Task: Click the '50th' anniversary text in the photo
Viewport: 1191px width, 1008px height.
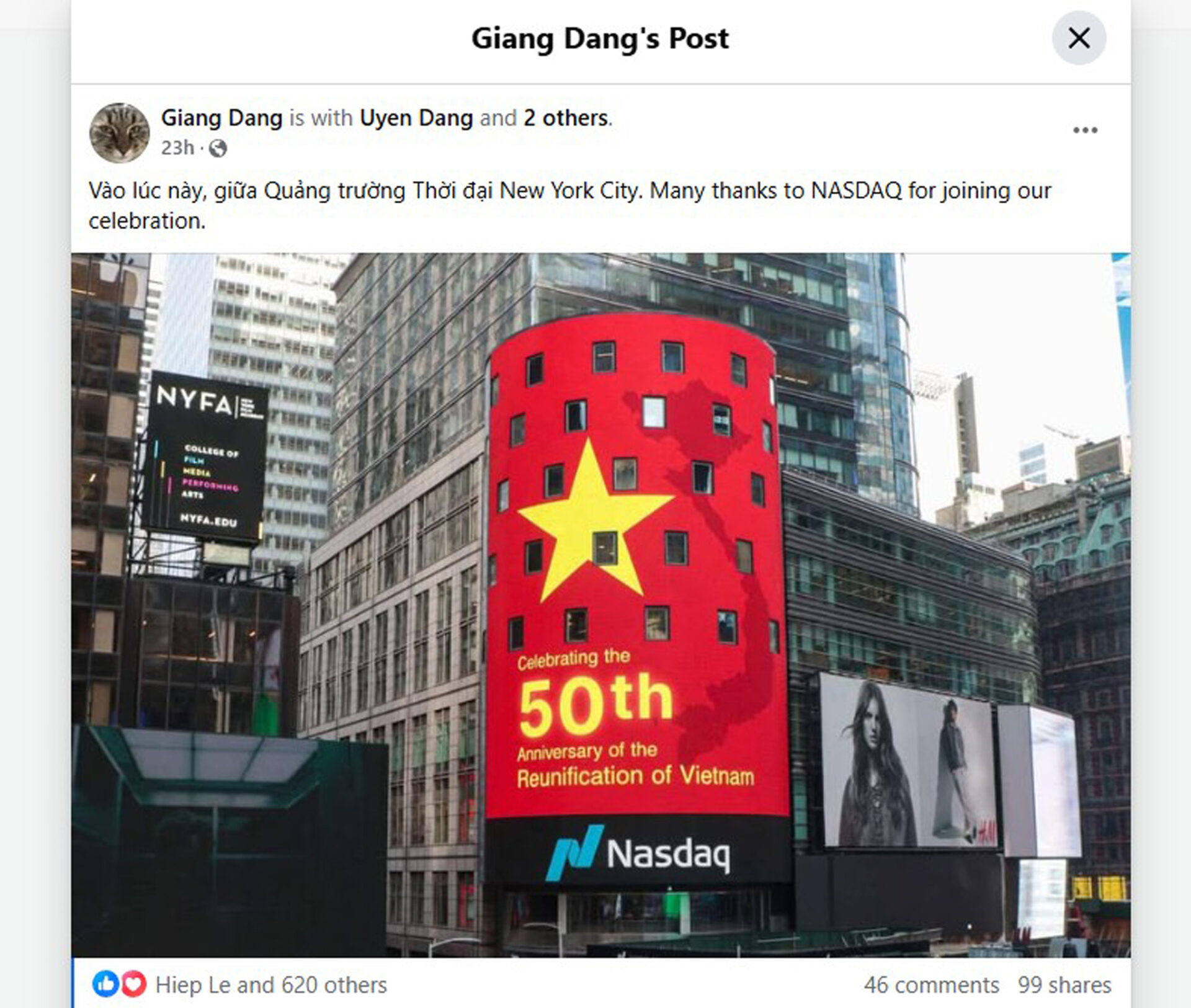Action: (x=595, y=706)
